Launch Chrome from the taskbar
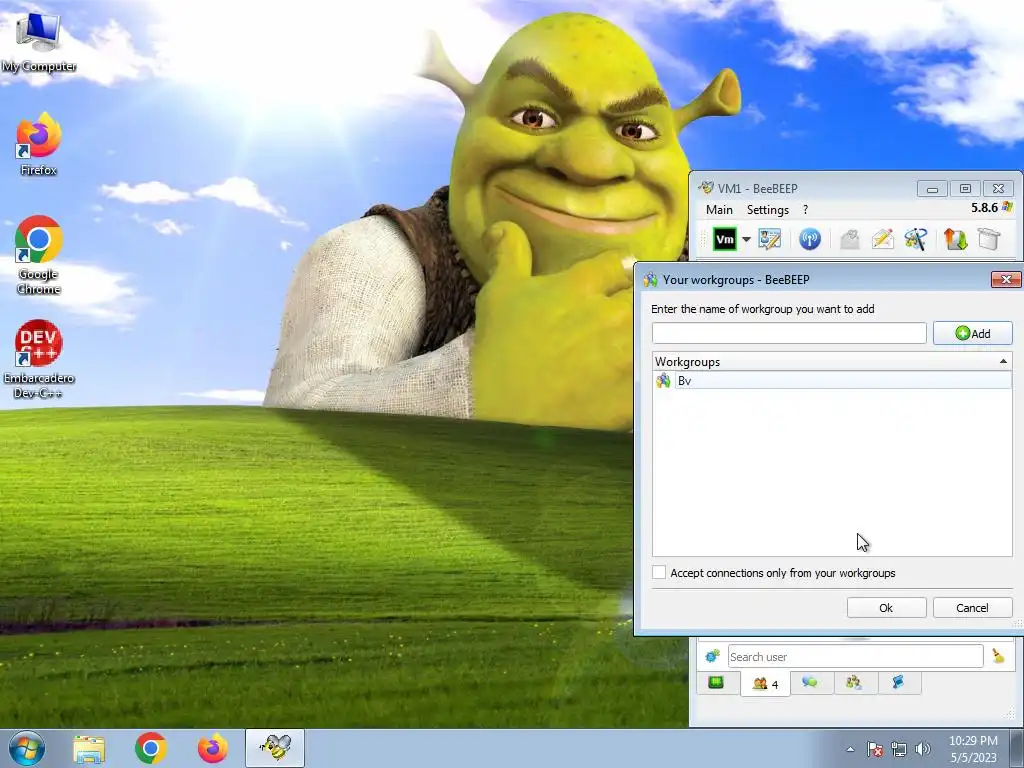The height and width of the screenshot is (768, 1024). coord(151,748)
